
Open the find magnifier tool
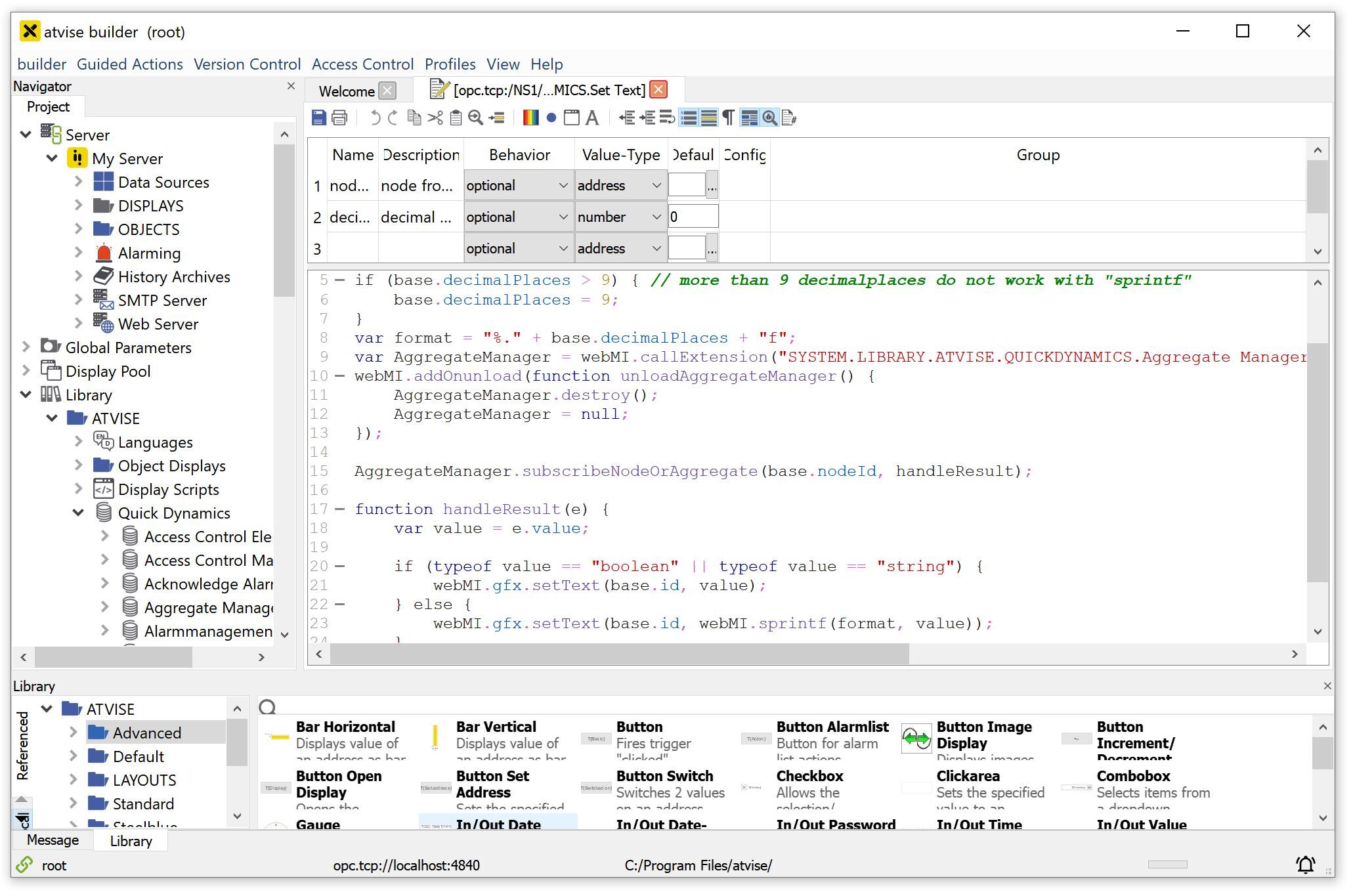point(476,118)
